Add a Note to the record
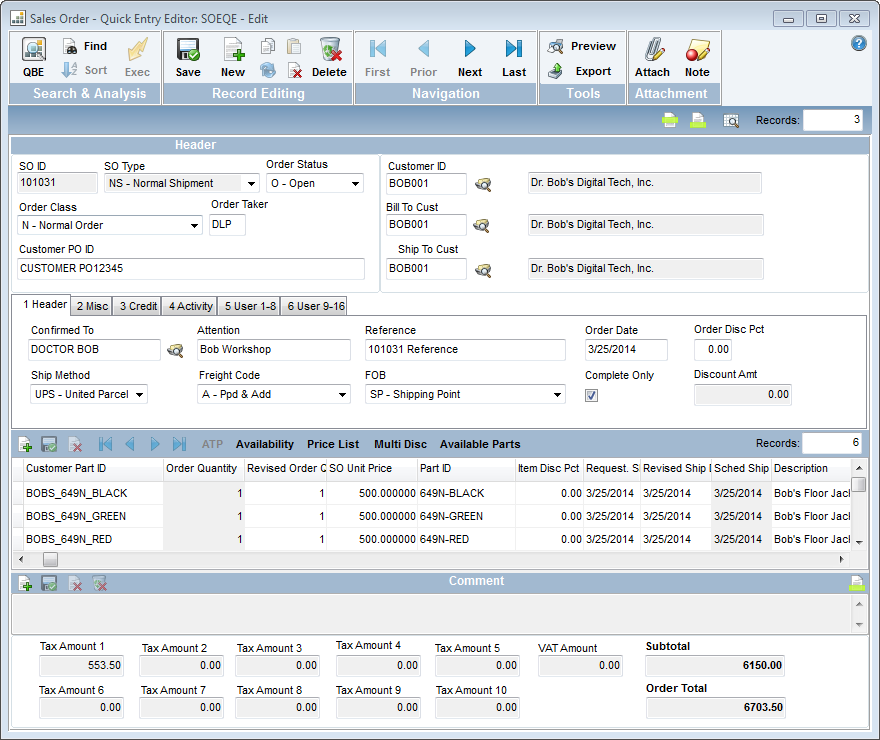The height and width of the screenshot is (740, 880). (x=697, y=57)
